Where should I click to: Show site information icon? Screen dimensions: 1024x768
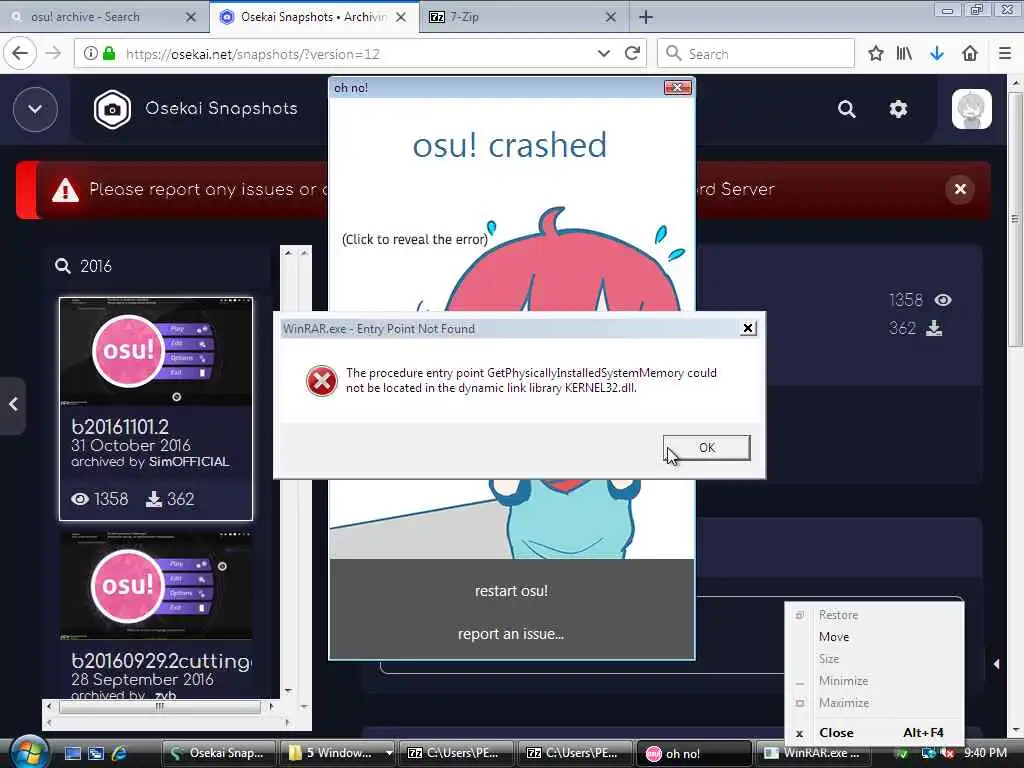coord(91,54)
